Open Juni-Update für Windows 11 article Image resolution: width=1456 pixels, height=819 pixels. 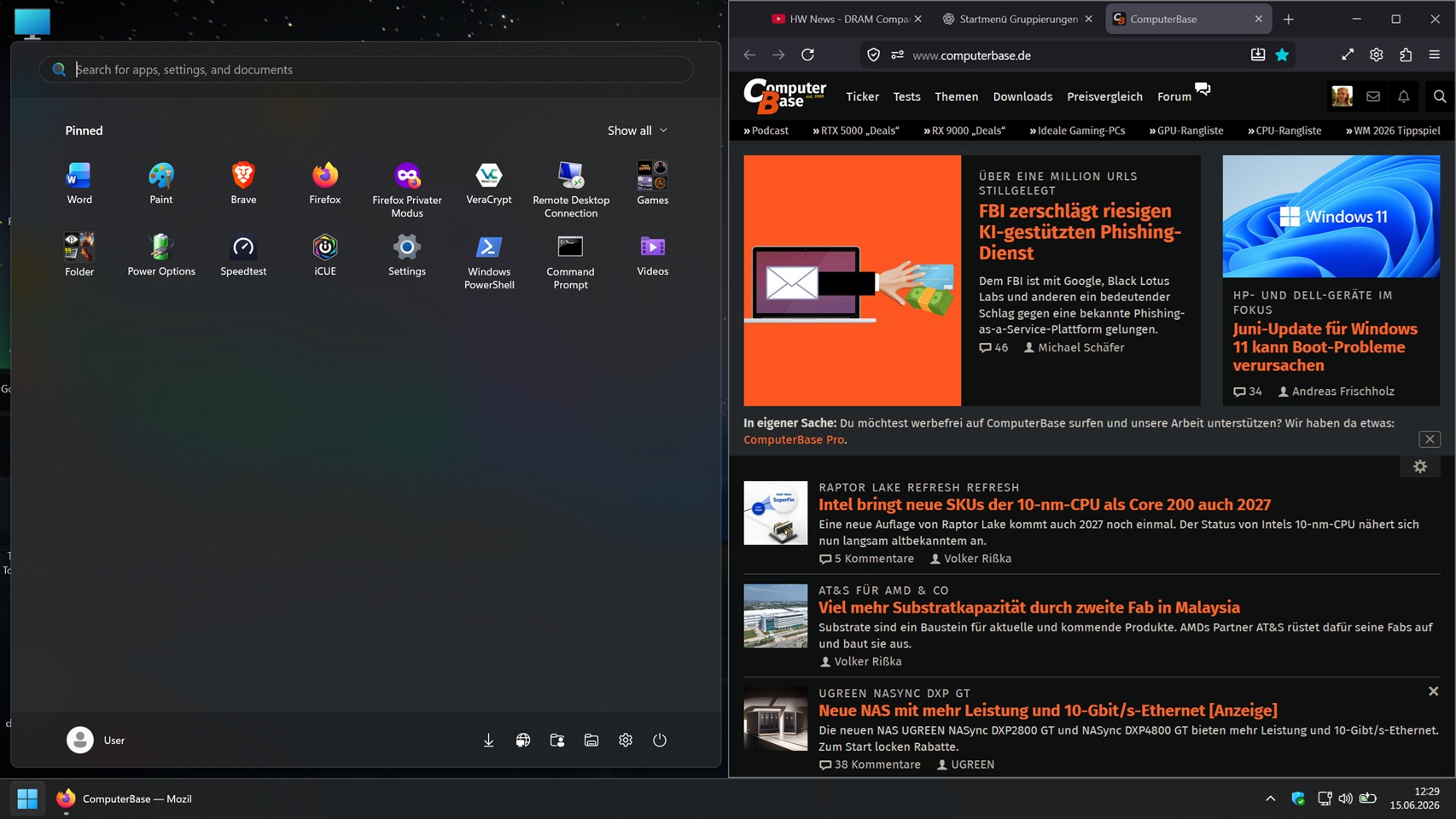click(1325, 347)
